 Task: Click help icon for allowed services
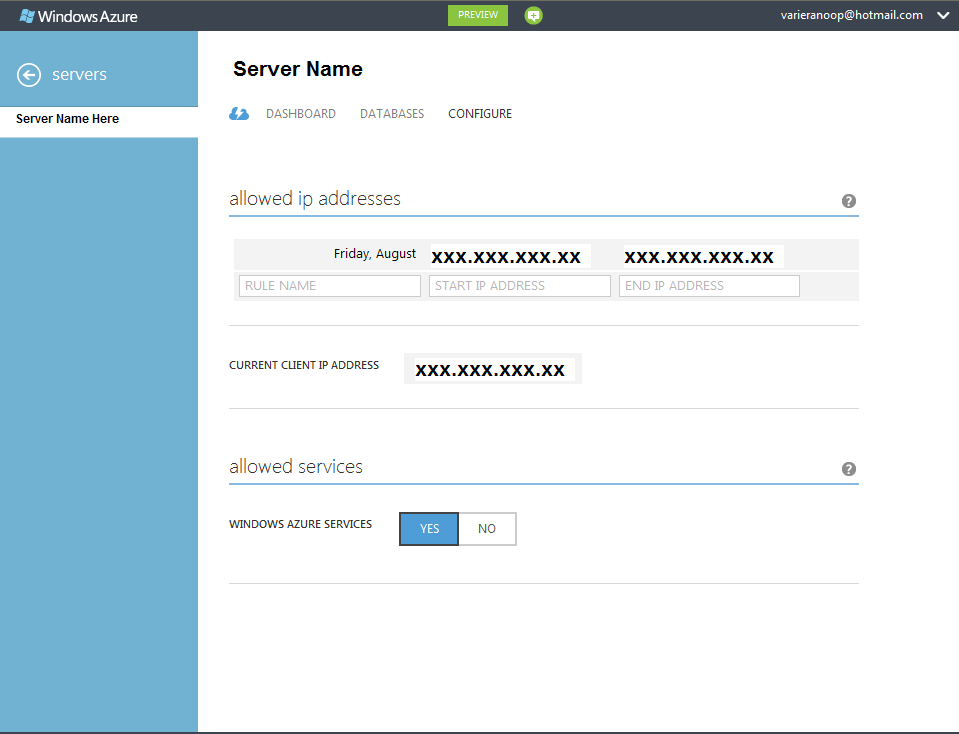point(849,469)
